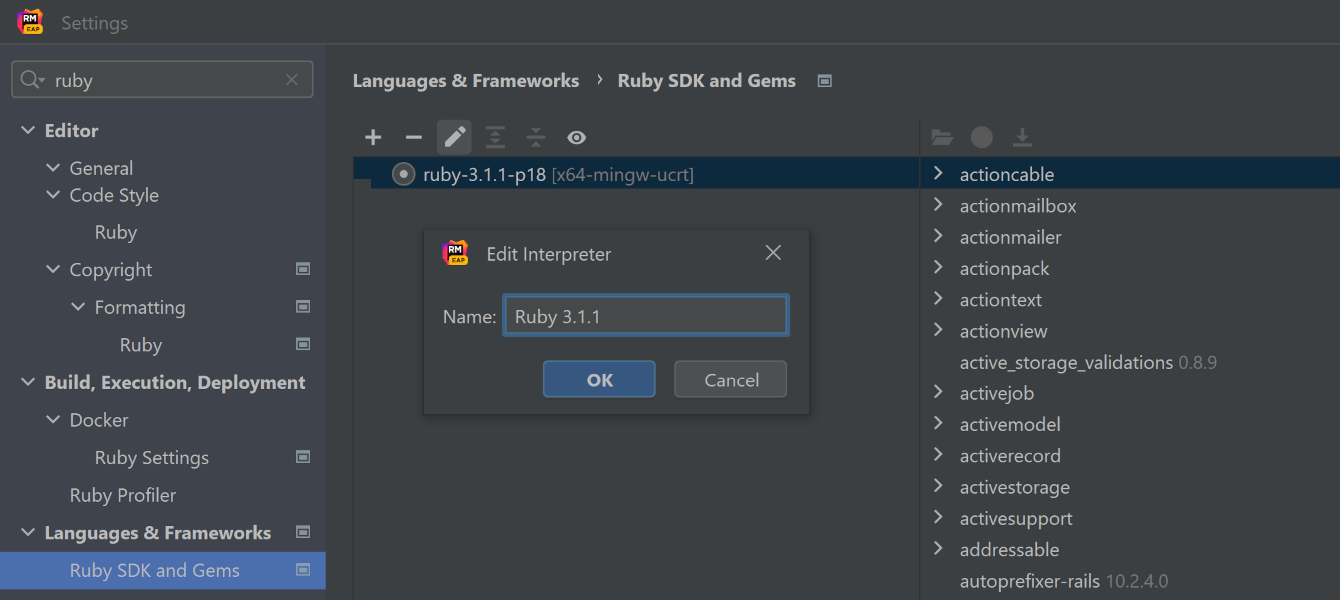1340x600 pixels.
Task: Open the Ruby Settings page under Docker
Action: [x=151, y=458]
